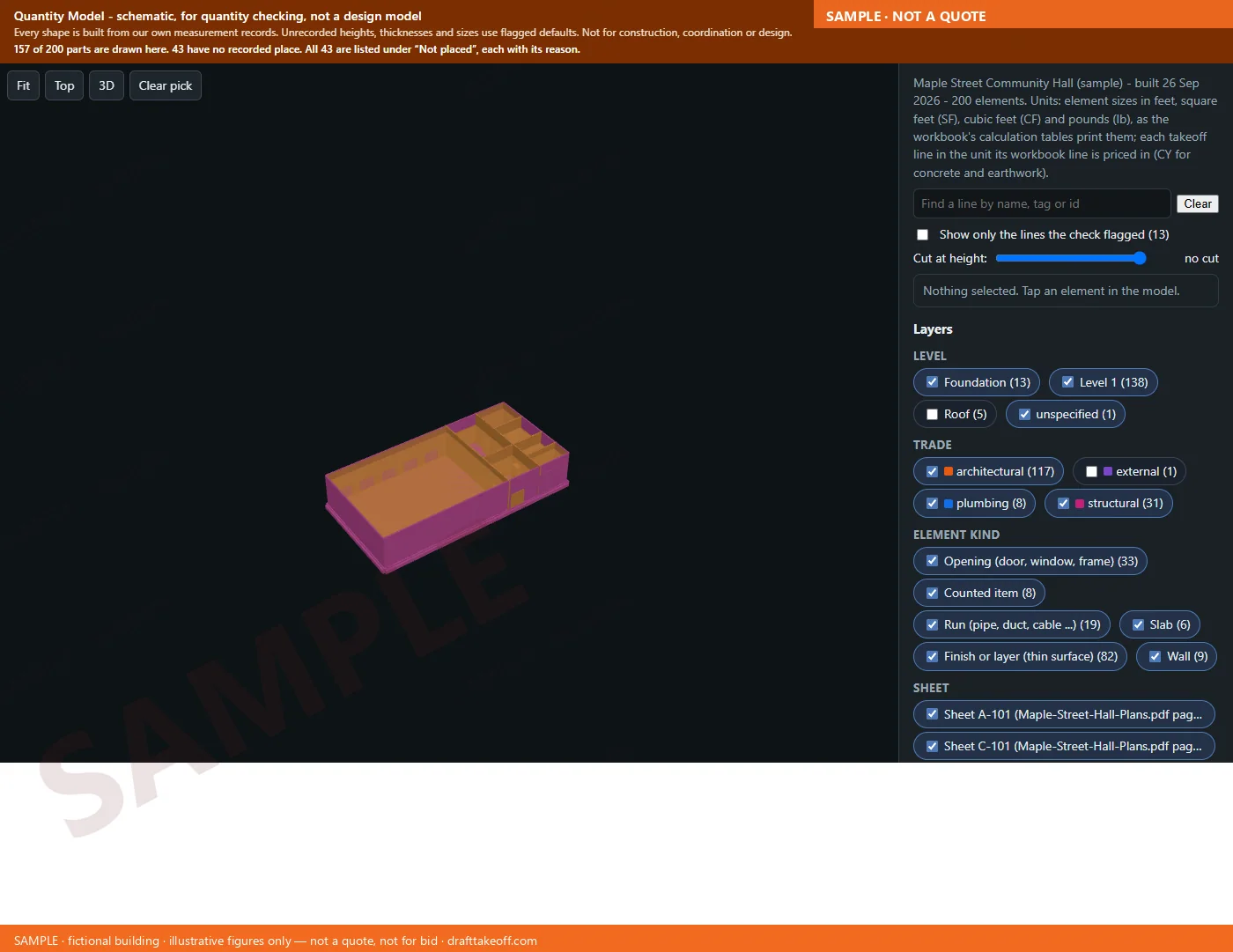Click the 'Nothing selected' info box

(x=1066, y=291)
